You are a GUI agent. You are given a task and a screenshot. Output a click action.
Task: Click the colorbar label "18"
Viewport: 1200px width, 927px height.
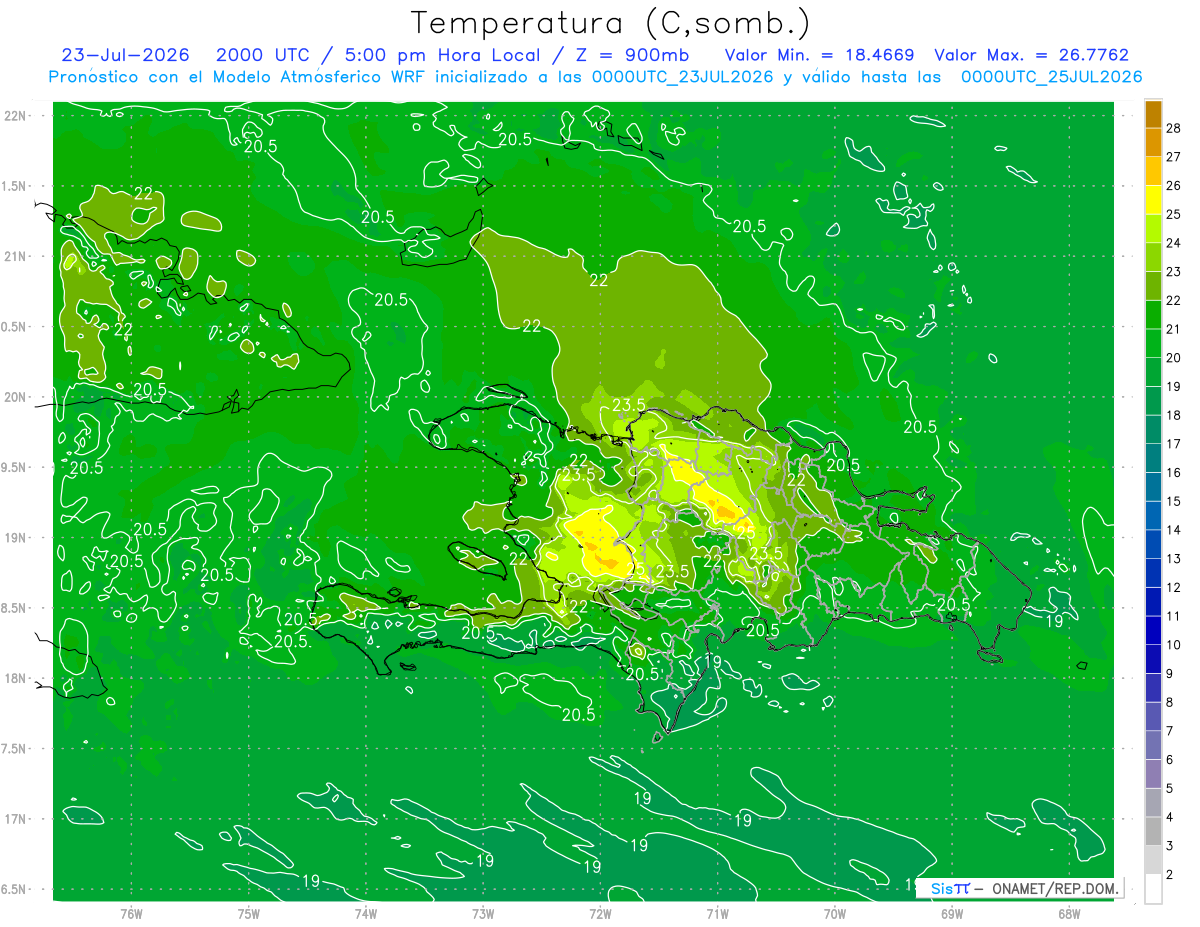click(1174, 415)
